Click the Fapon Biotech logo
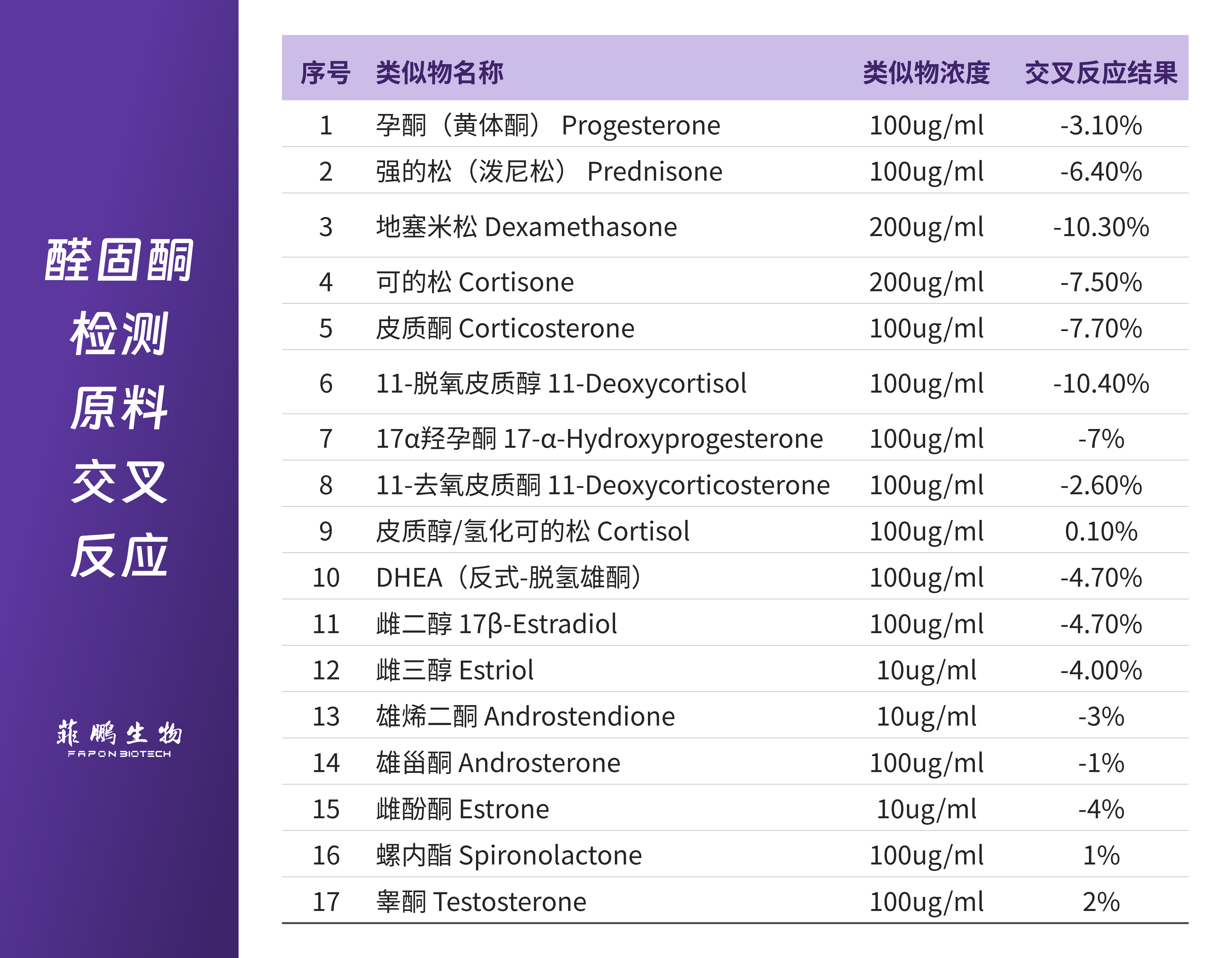Image resolution: width=1232 pixels, height=958 pixels. (119, 738)
